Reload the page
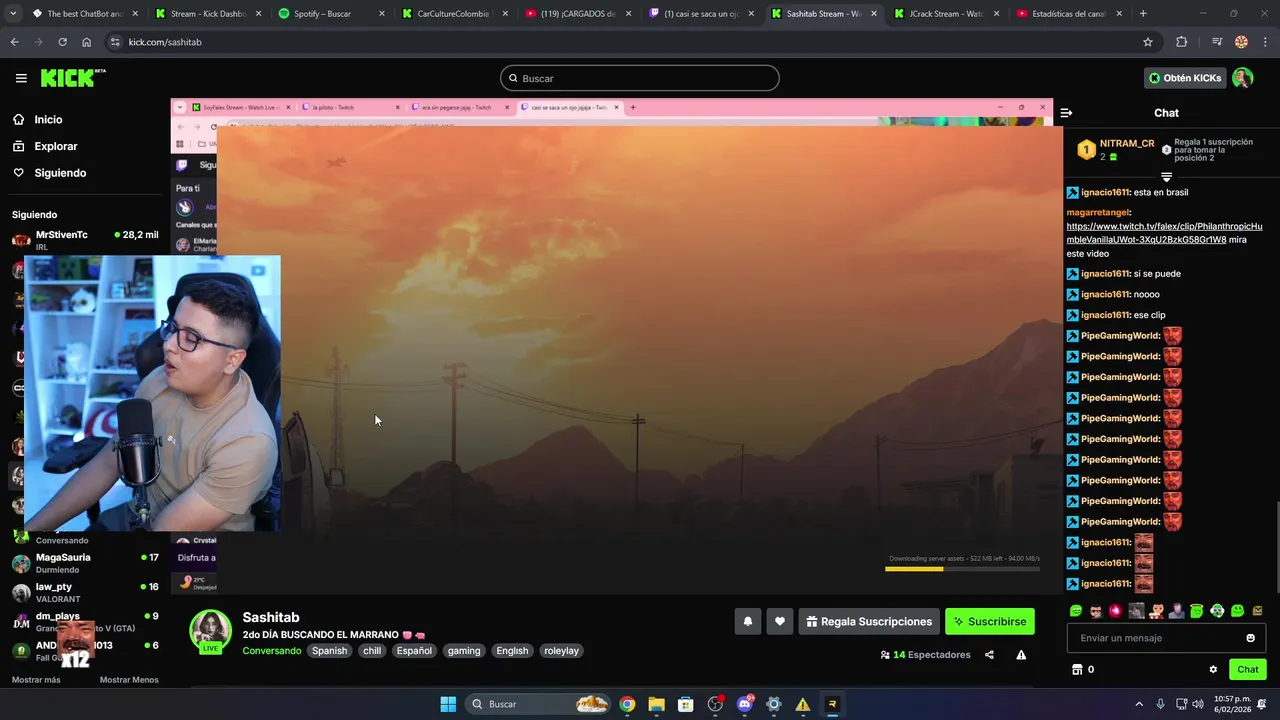This screenshot has width=1280, height=720. point(62,42)
